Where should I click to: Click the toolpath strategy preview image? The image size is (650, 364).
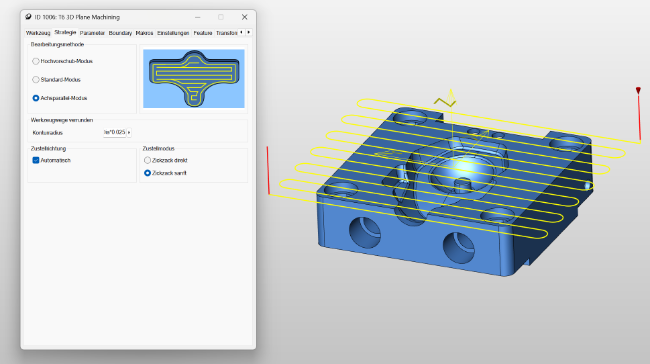point(194,79)
